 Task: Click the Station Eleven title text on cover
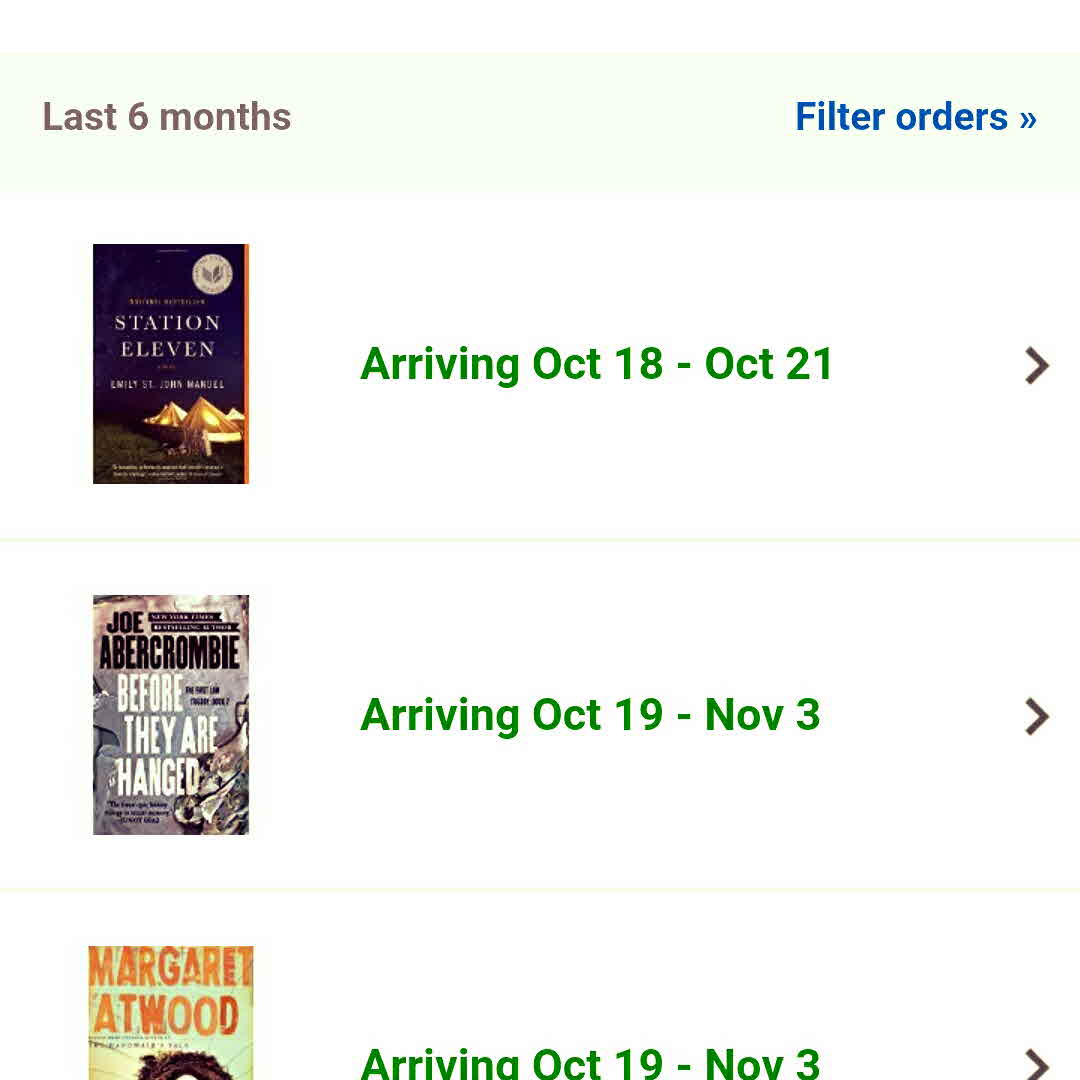166,335
